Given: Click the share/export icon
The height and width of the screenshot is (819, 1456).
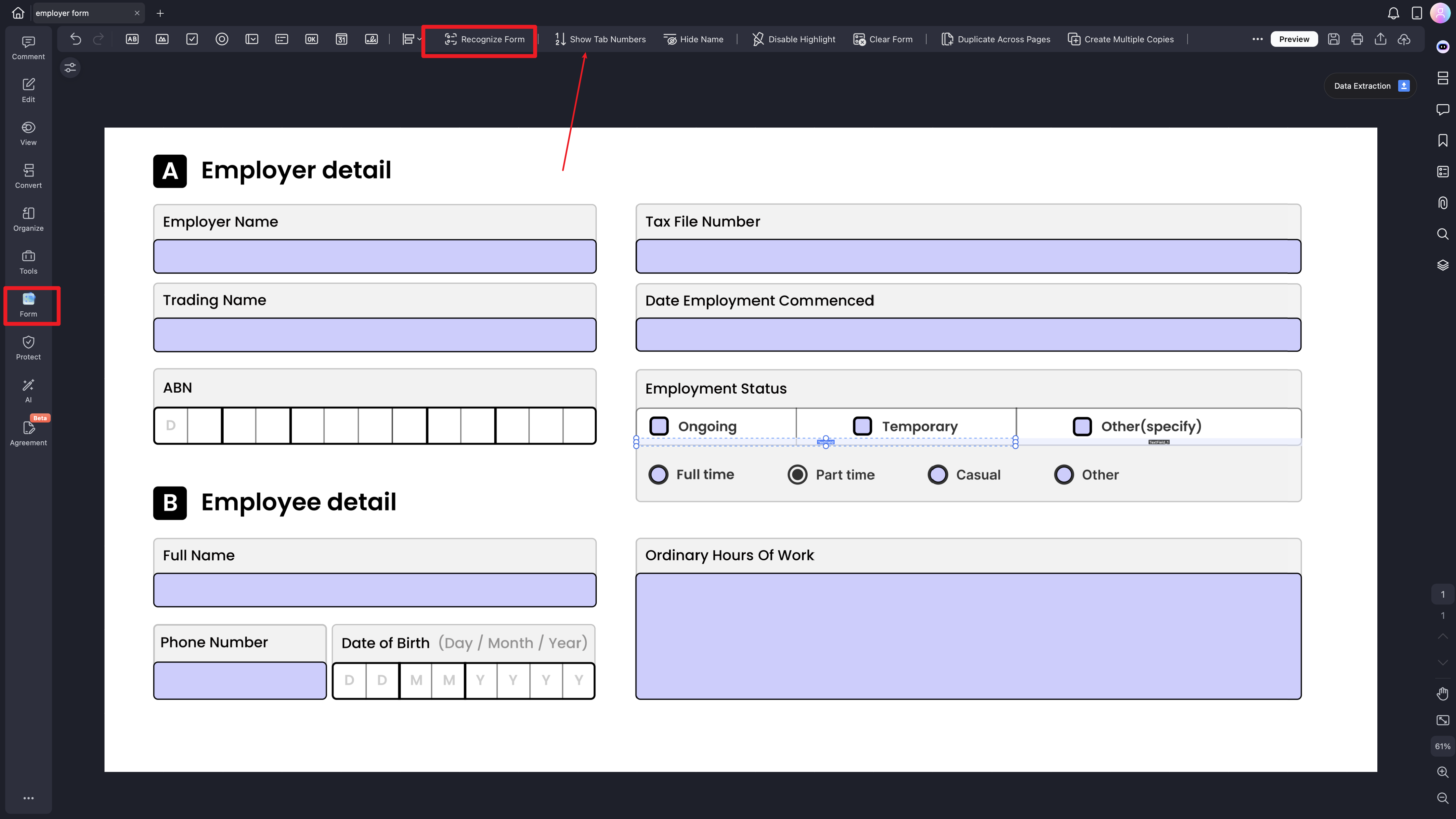Looking at the screenshot, I should tap(1381, 39).
